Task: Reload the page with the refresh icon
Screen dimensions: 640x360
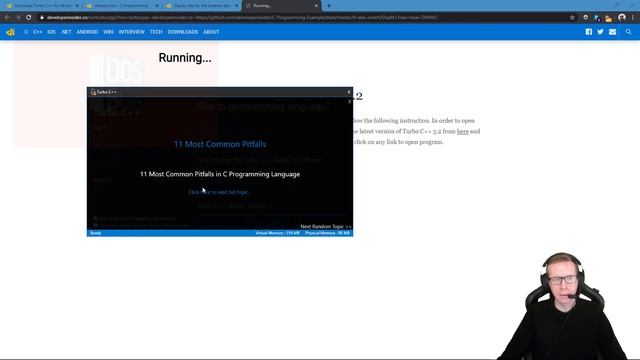Action: coord(29,18)
